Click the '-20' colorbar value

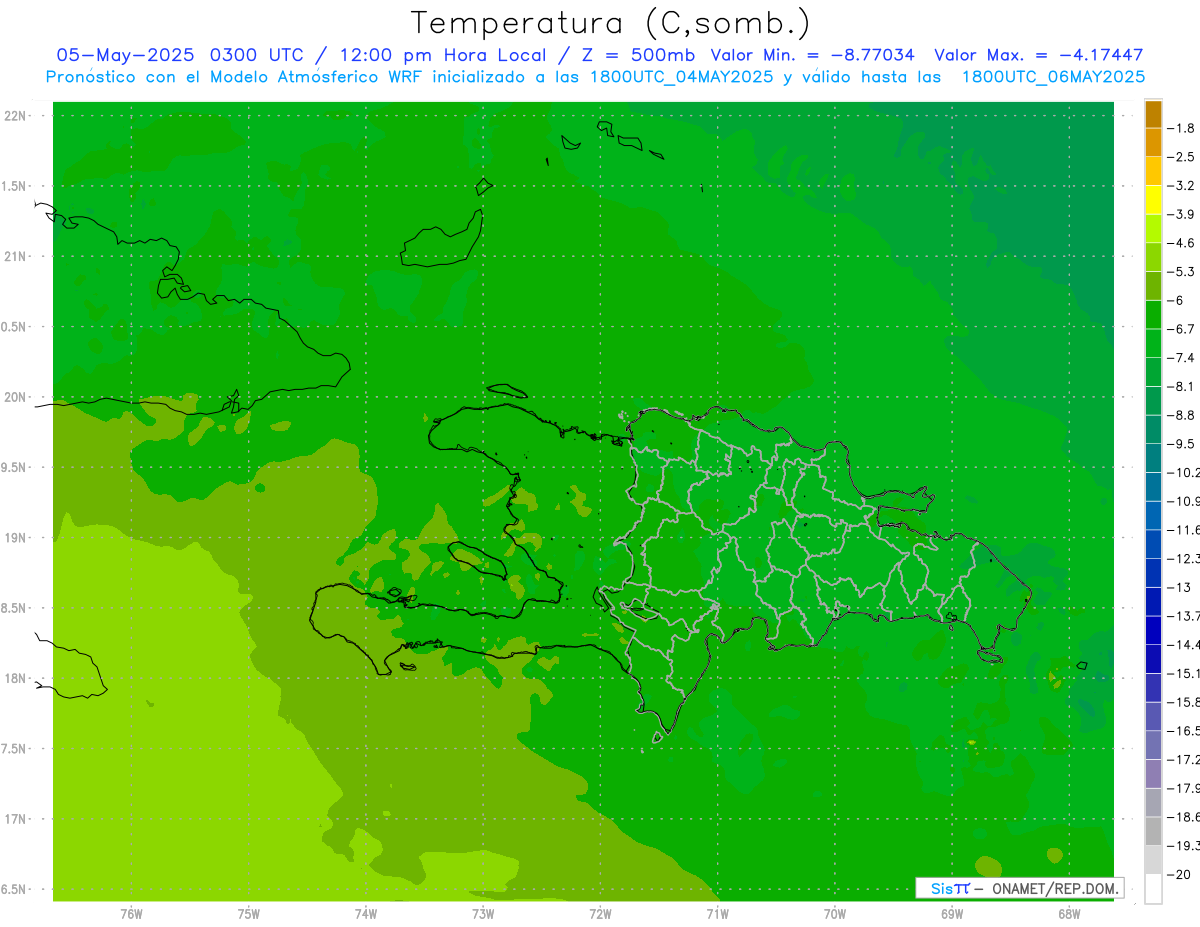click(1179, 874)
